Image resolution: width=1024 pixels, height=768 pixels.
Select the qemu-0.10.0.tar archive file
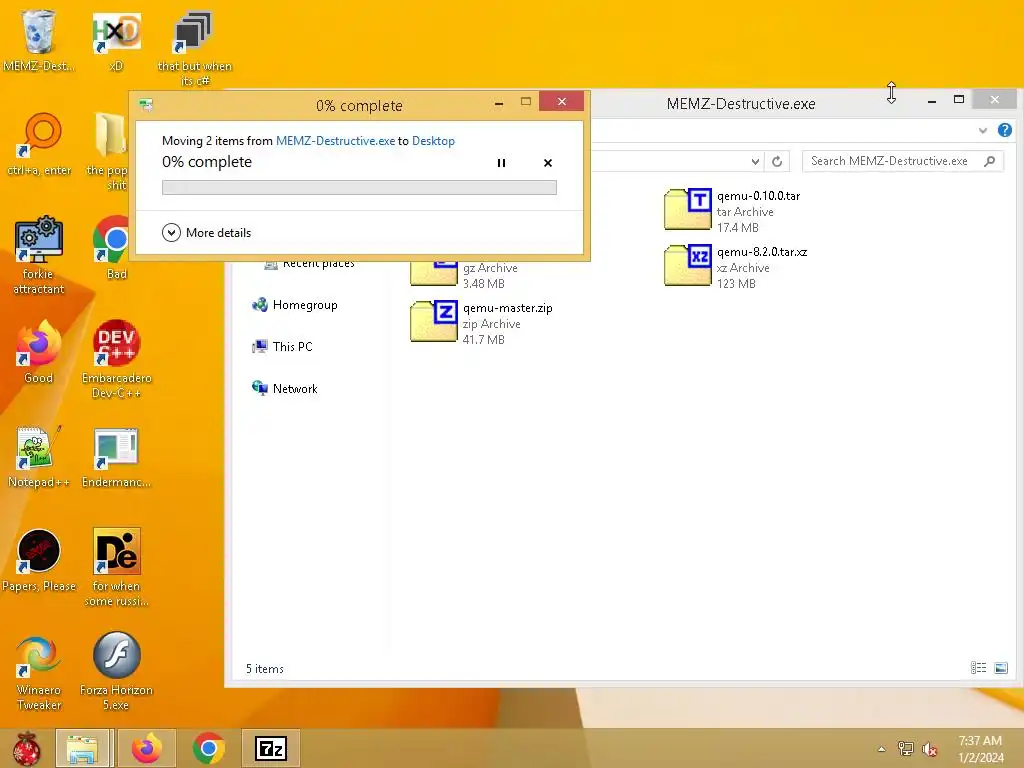[x=734, y=211]
